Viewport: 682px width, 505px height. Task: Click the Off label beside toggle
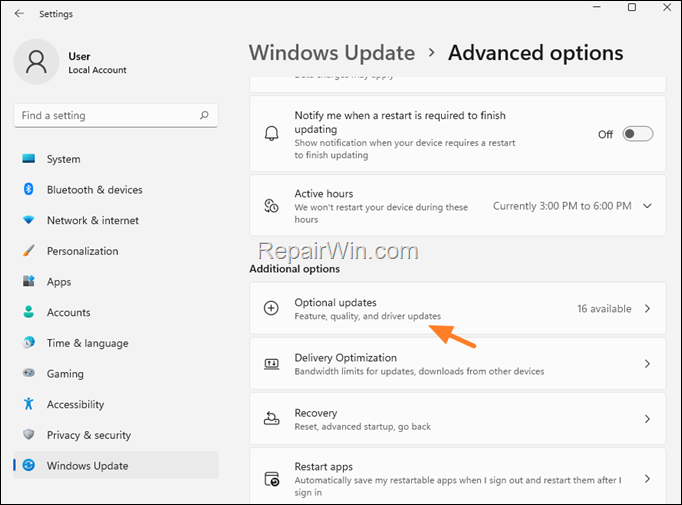[x=605, y=134]
